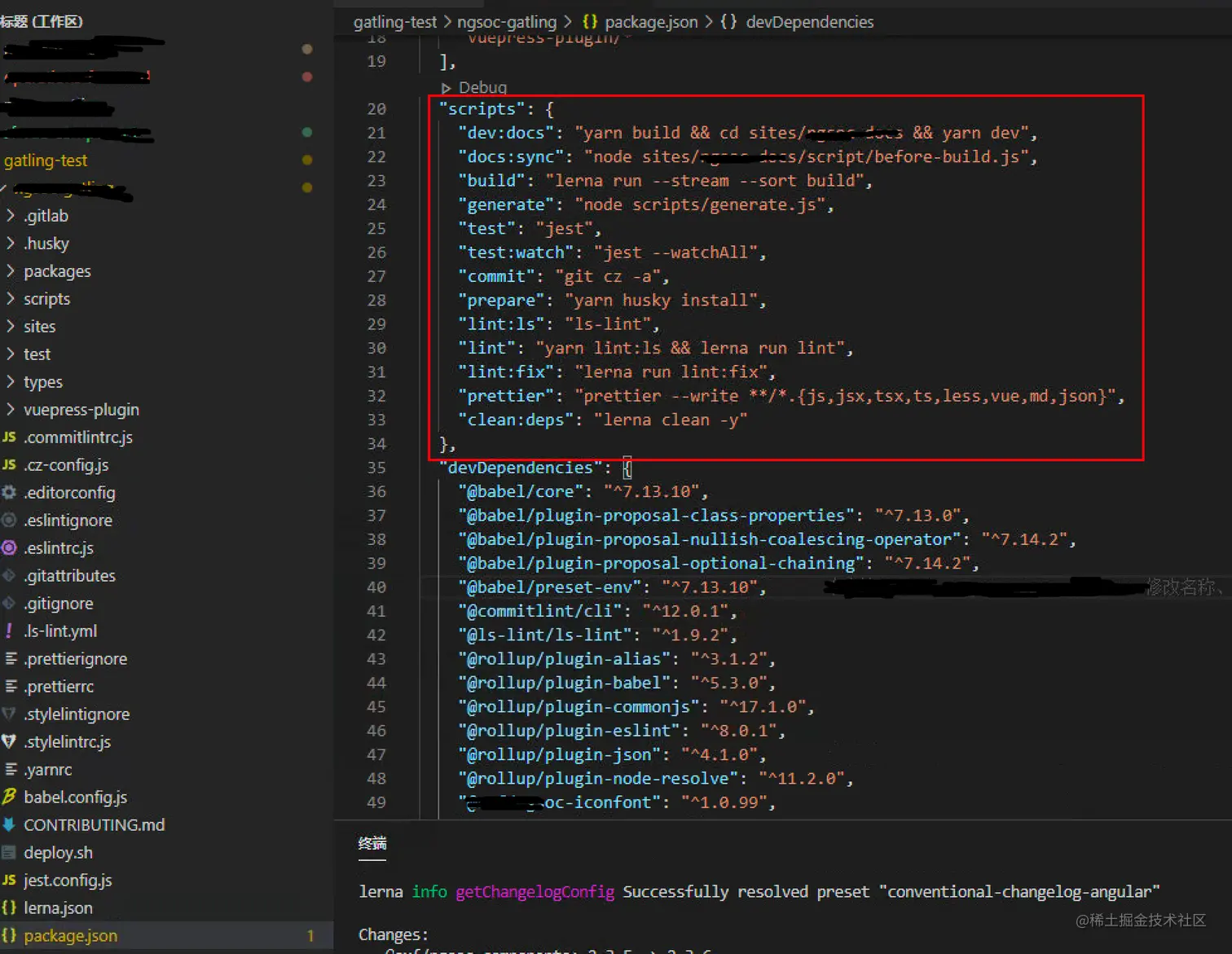The height and width of the screenshot is (954, 1232).
Task: Open .gitignore file name
Action: [59, 604]
